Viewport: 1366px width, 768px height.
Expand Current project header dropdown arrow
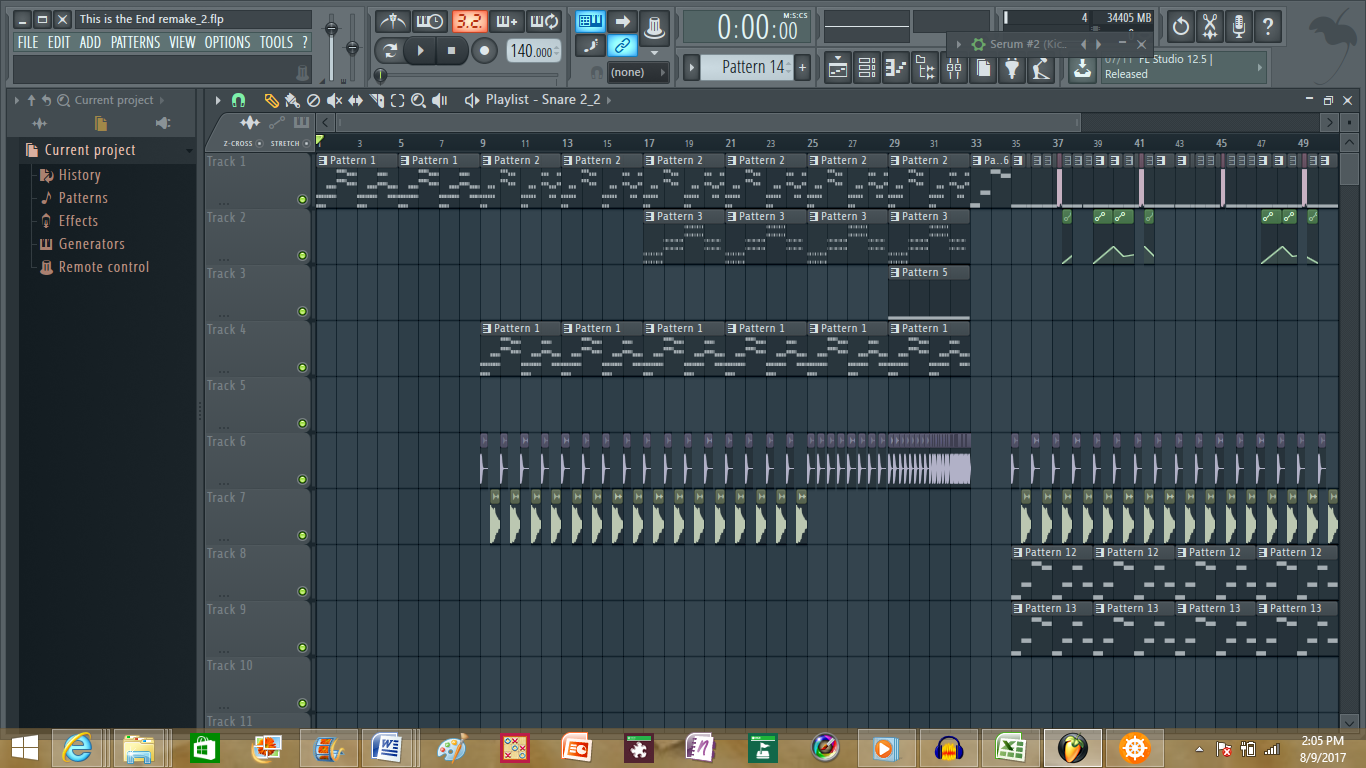188,150
